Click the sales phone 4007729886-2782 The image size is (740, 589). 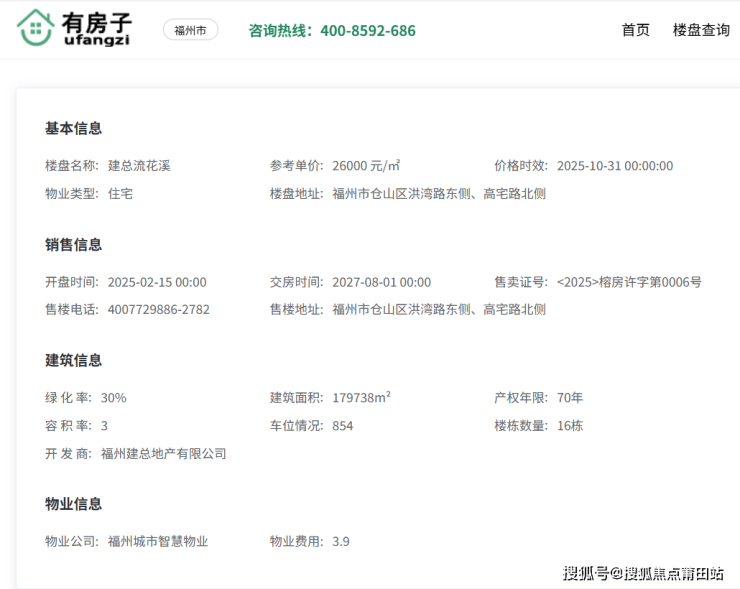pyautogui.click(x=158, y=310)
